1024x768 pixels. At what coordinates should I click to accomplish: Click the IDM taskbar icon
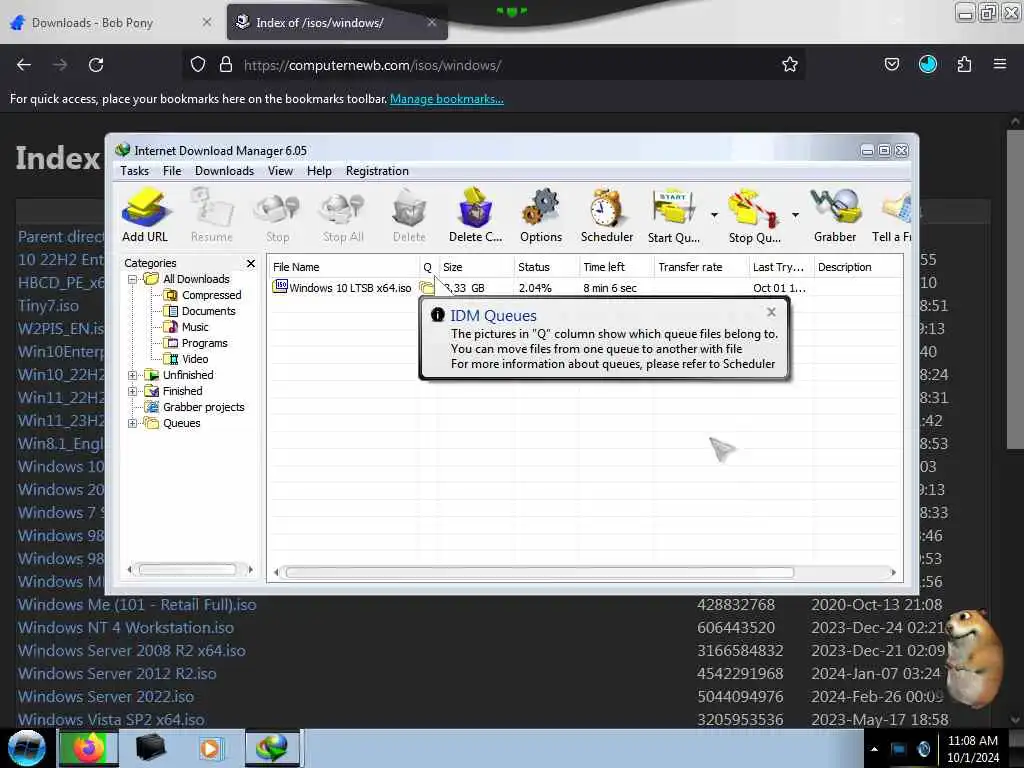272,748
